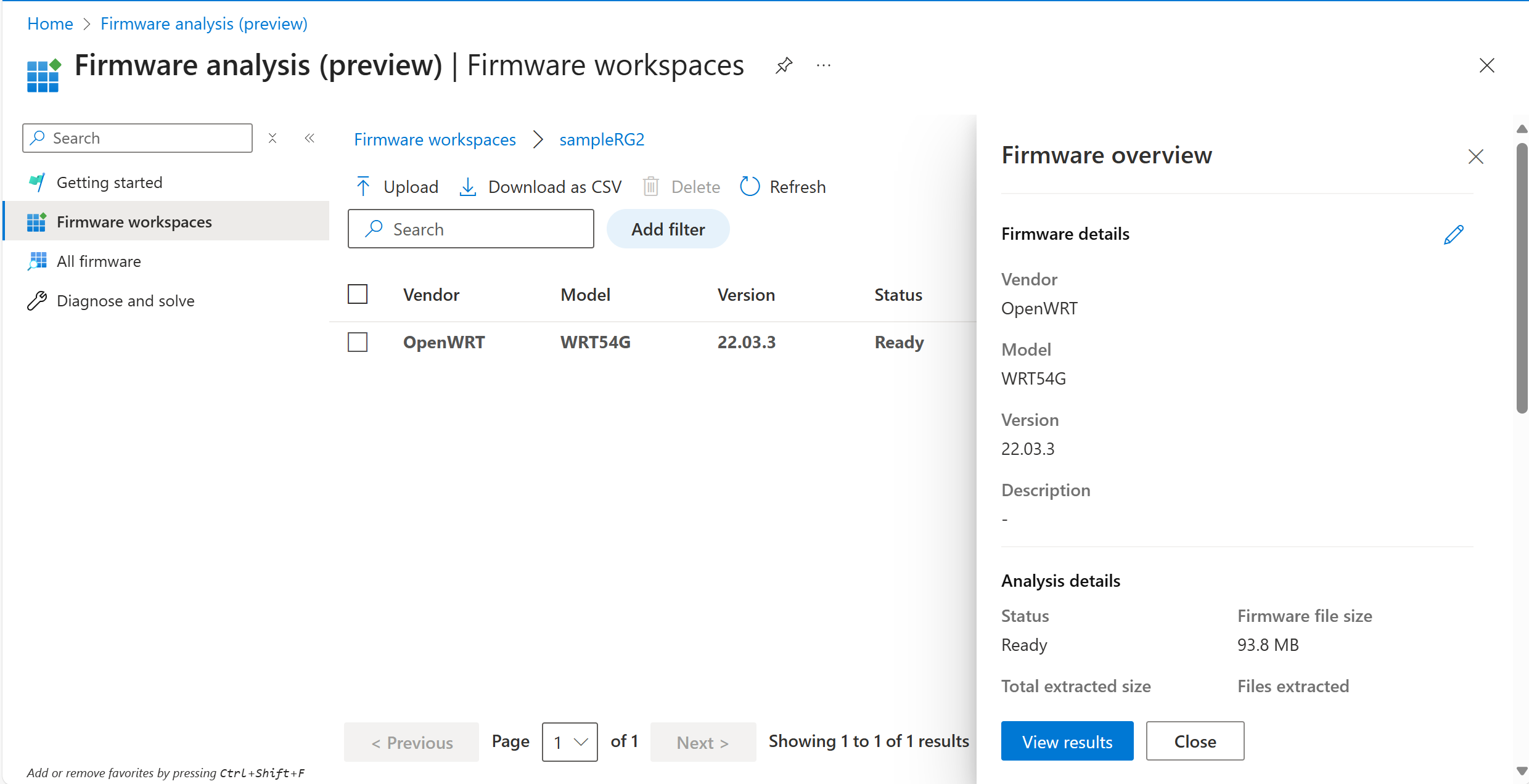Click Download as CSV

click(x=541, y=187)
